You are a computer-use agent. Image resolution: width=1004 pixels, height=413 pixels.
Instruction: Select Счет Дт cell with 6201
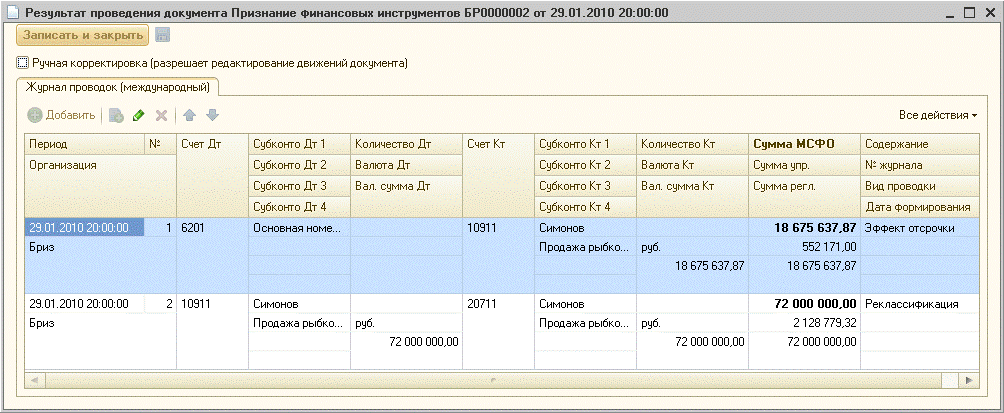point(211,228)
